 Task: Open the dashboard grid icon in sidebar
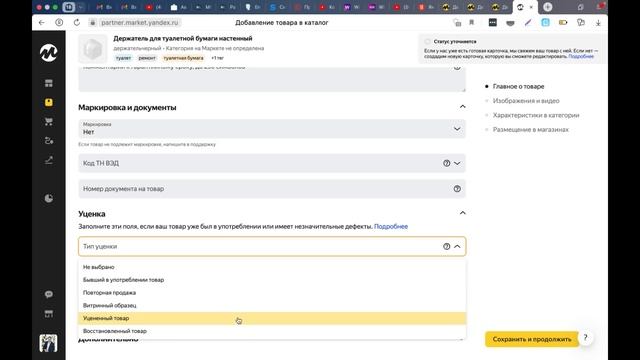[49, 83]
